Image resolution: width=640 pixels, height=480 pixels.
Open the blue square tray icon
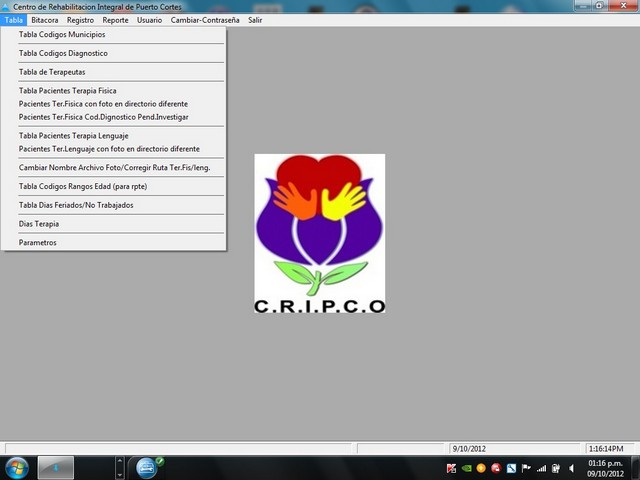click(511, 468)
